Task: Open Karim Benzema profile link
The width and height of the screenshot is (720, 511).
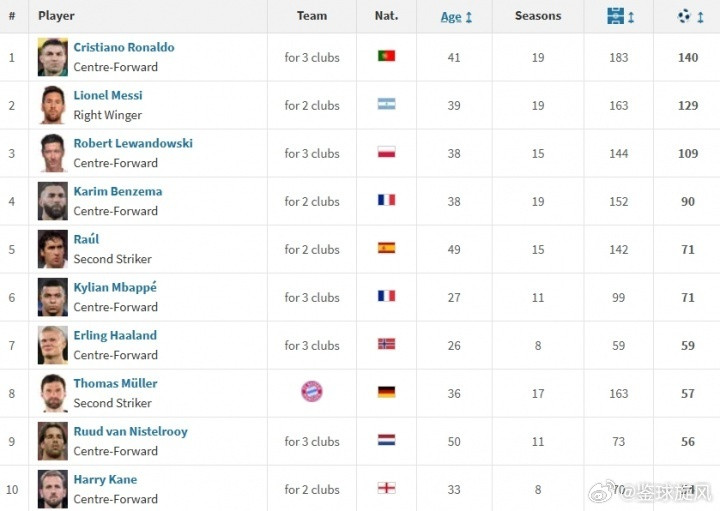Action: (118, 191)
